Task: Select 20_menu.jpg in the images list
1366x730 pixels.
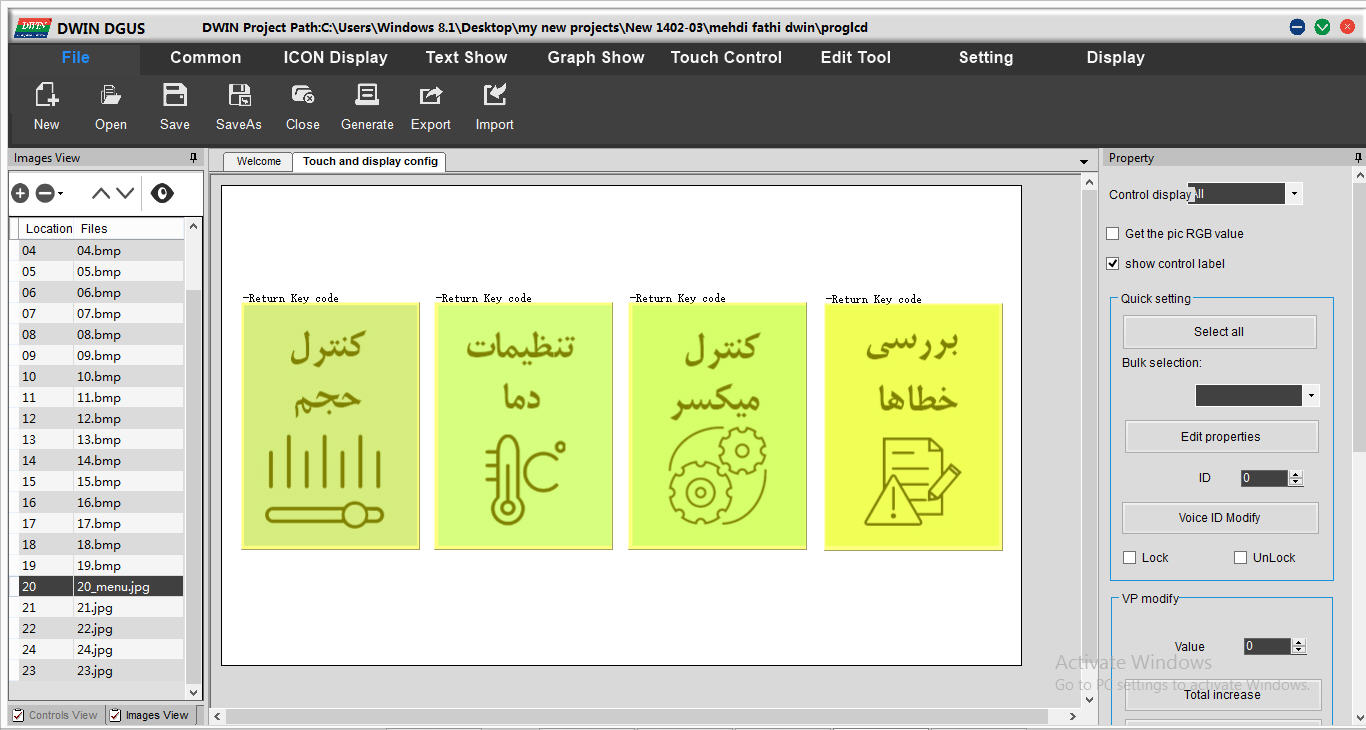Action: [113, 587]
